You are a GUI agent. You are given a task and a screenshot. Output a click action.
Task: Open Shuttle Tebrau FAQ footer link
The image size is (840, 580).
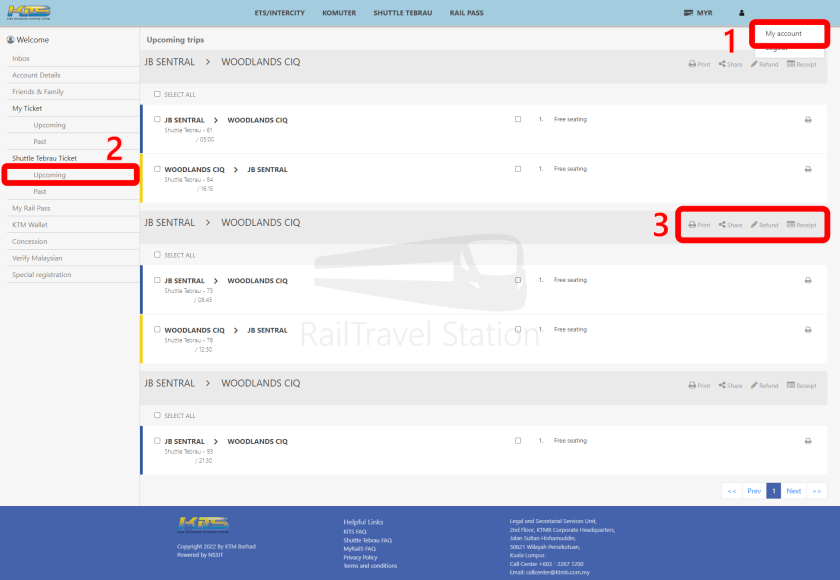[368, 540]
